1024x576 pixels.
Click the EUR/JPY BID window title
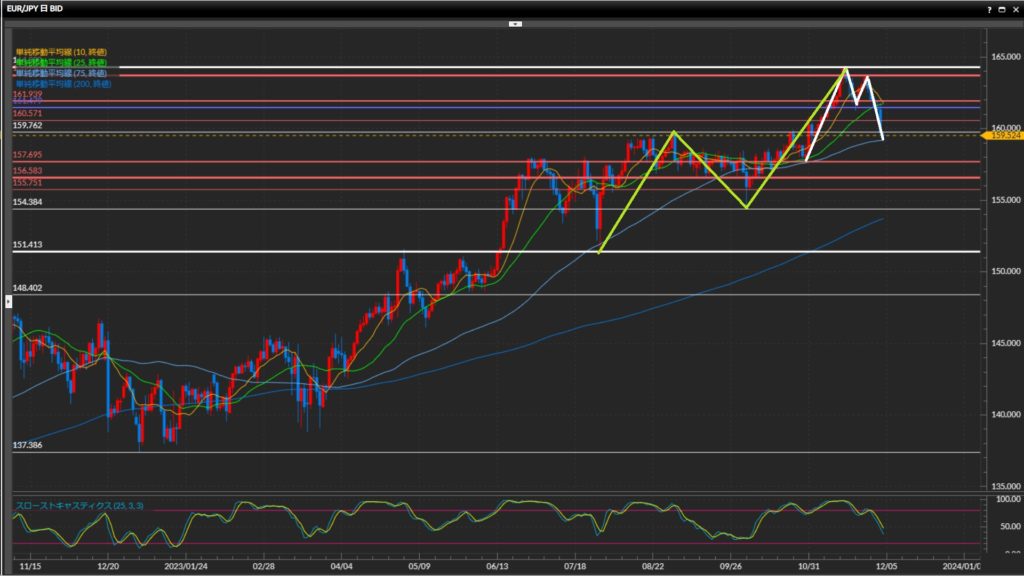point(34,8)
